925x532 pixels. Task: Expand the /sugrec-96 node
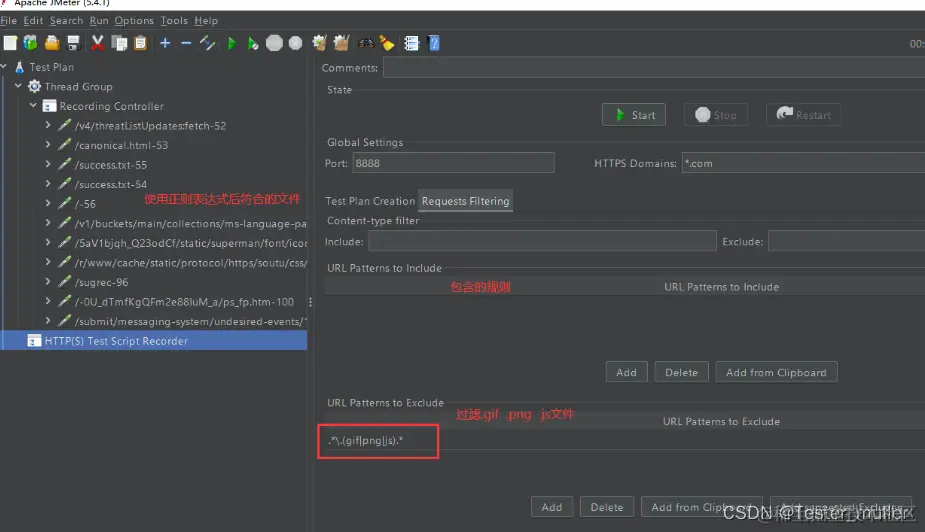pos(48,281)
